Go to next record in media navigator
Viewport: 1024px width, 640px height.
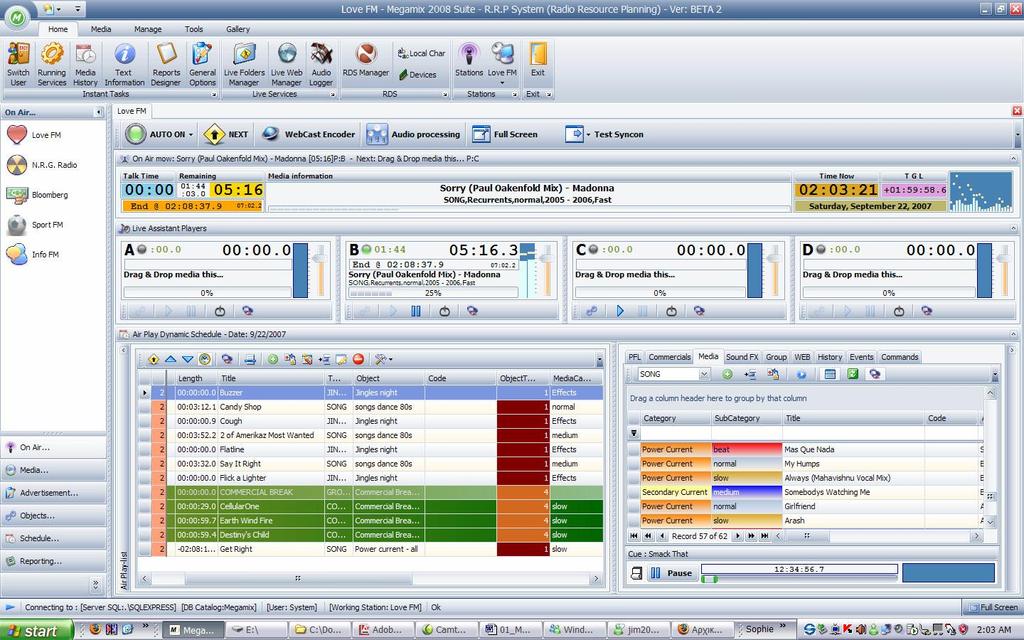coord(738,536)
